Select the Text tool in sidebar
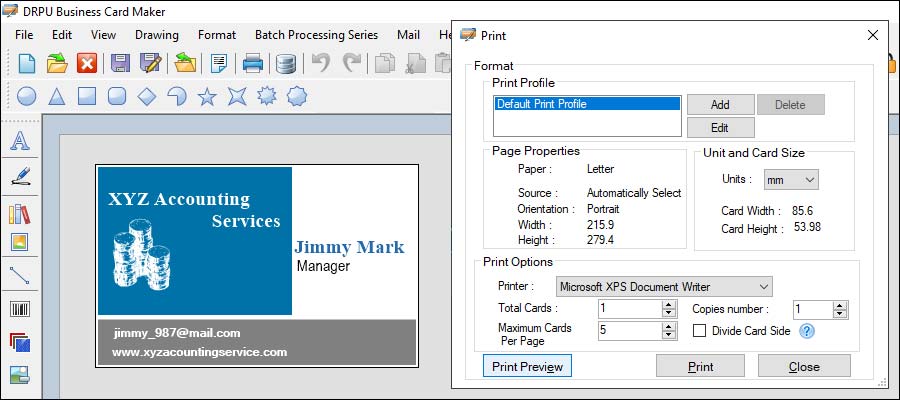This screenshot has width=900, height=400. [x=20, y=141]
